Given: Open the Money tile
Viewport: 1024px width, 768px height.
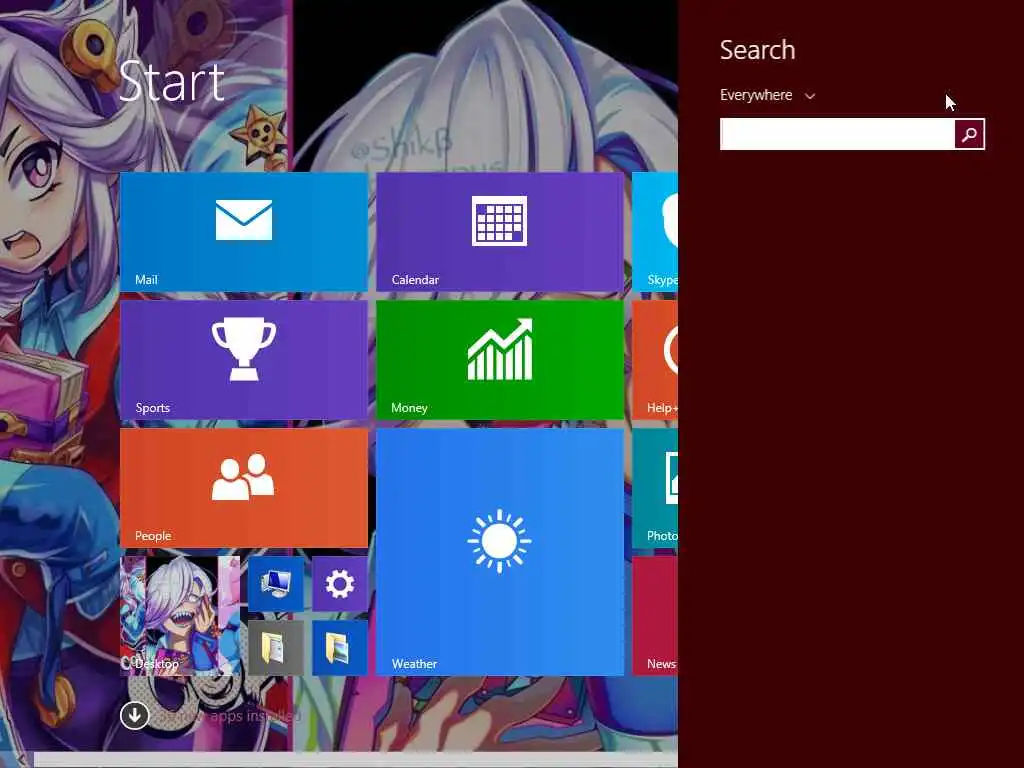Looking at the screenshot, I should pos(500,360).
